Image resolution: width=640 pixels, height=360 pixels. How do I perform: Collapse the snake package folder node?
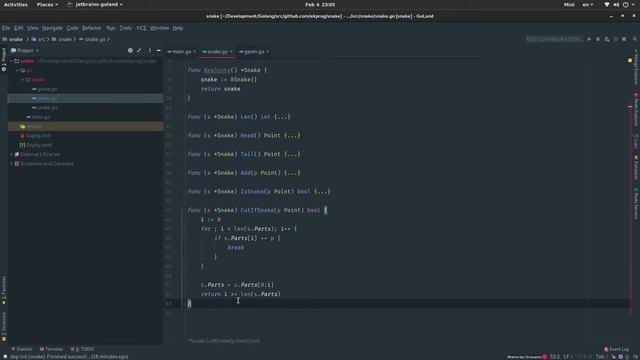pos(23,80)
